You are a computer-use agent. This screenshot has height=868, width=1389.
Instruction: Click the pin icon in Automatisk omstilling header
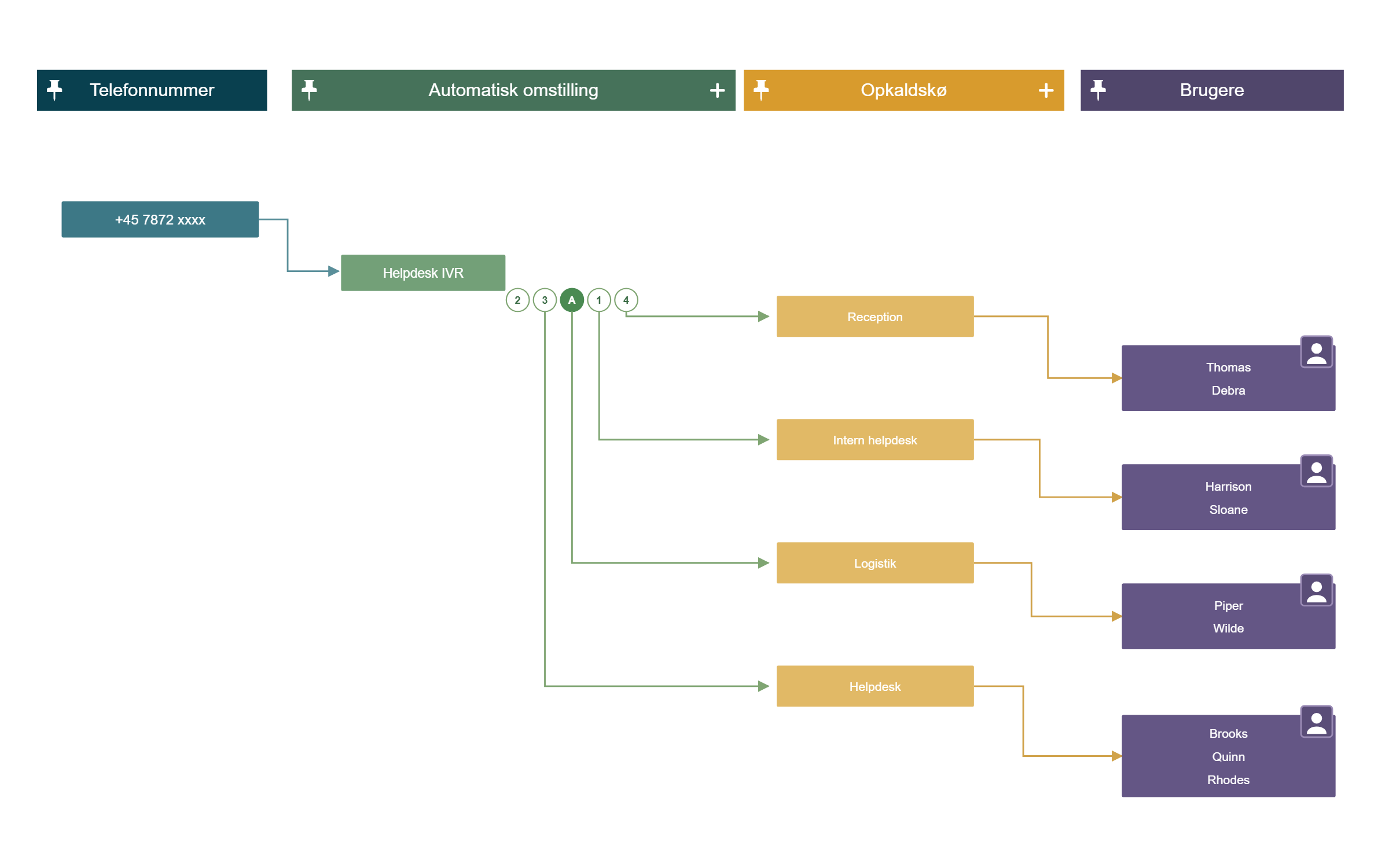pyautogui.click(x=309, y=90)
